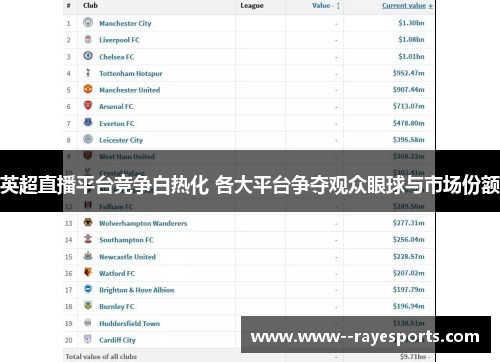
Task: Click the $1.01bn value cell
Action: coord(411,56)
